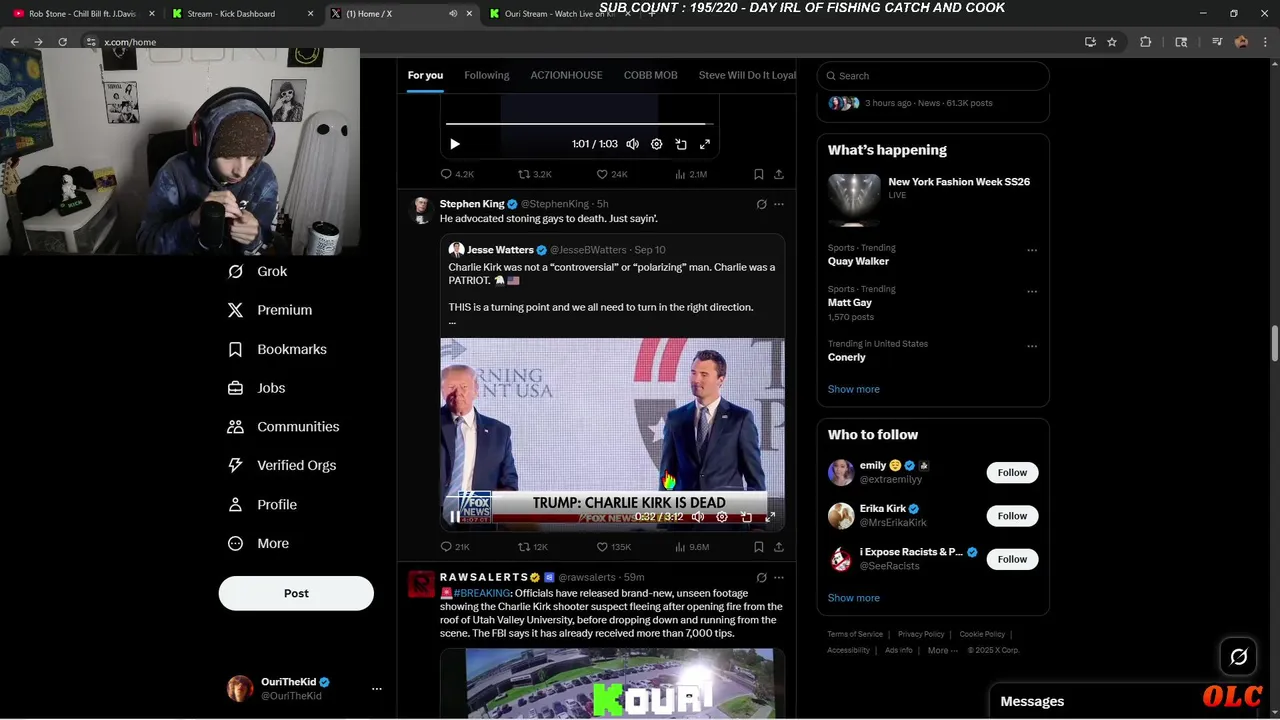Open the floating Grok button
Viewport: 1280px width, 720px height.
click(1239, 657)
